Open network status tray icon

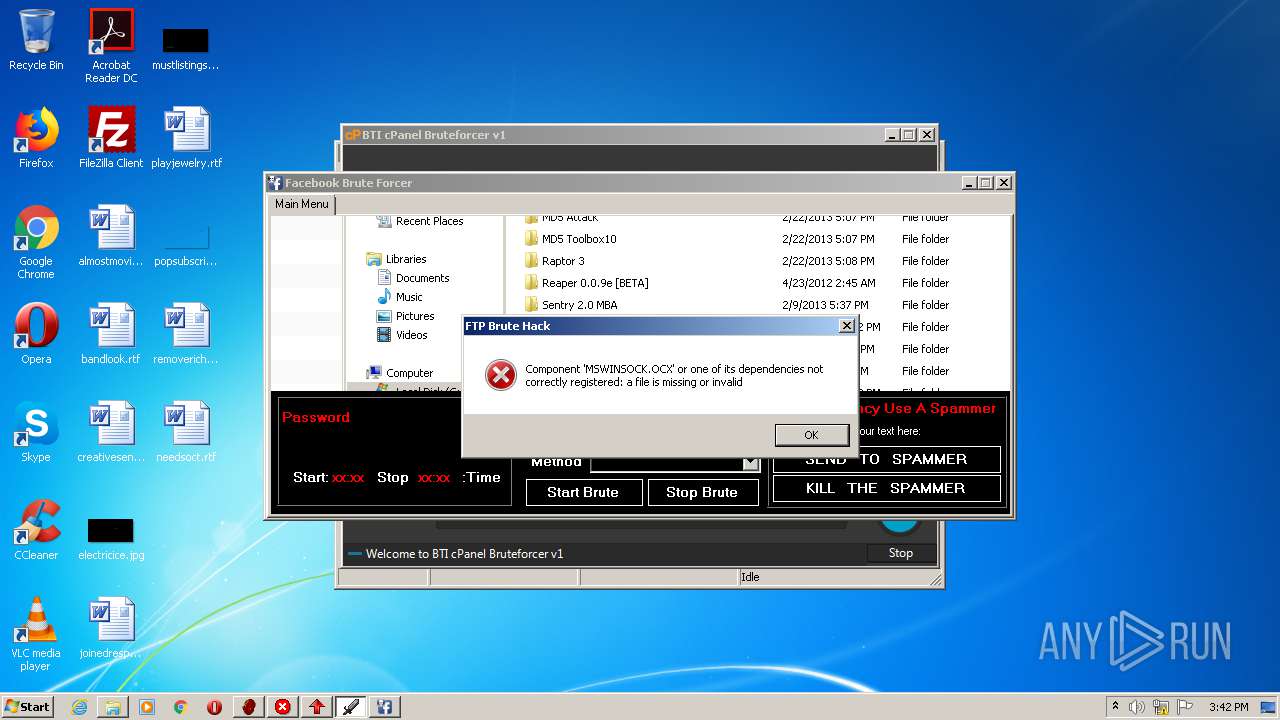coord(1161,707)
